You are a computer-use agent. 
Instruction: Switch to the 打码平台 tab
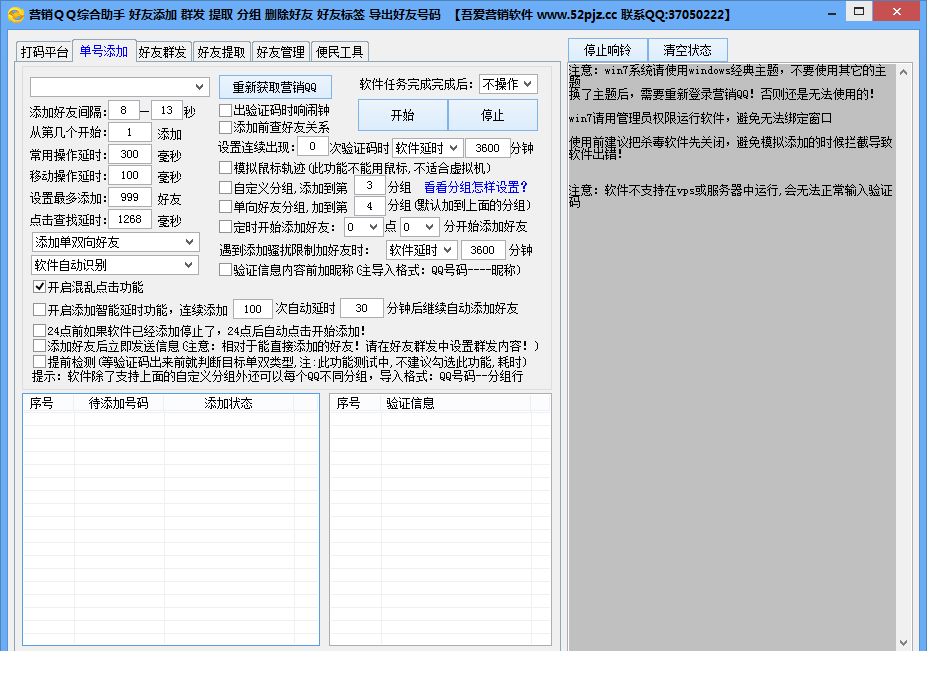[x=44, y=52]
